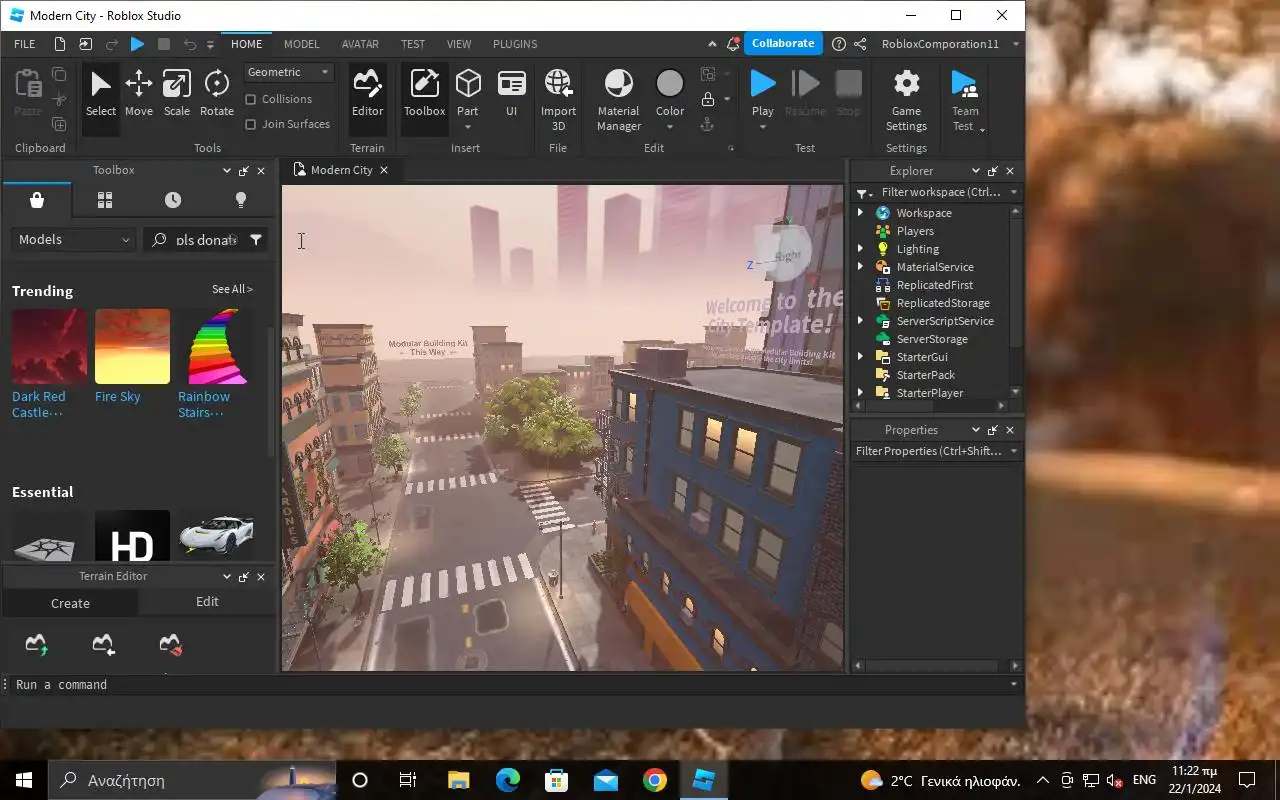Collapse the ribbon using up chevron
The image size is (1280, 800).
(x=712, y=44)
